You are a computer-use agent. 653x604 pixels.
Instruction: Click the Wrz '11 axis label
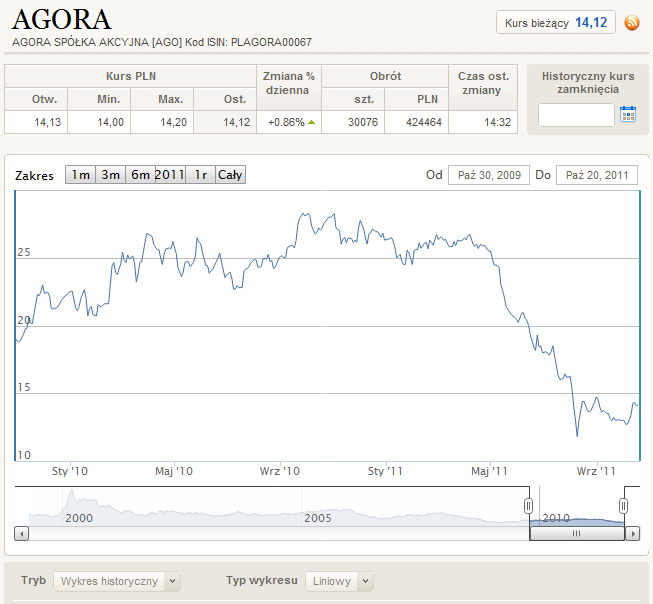click(x=596, y=471)
